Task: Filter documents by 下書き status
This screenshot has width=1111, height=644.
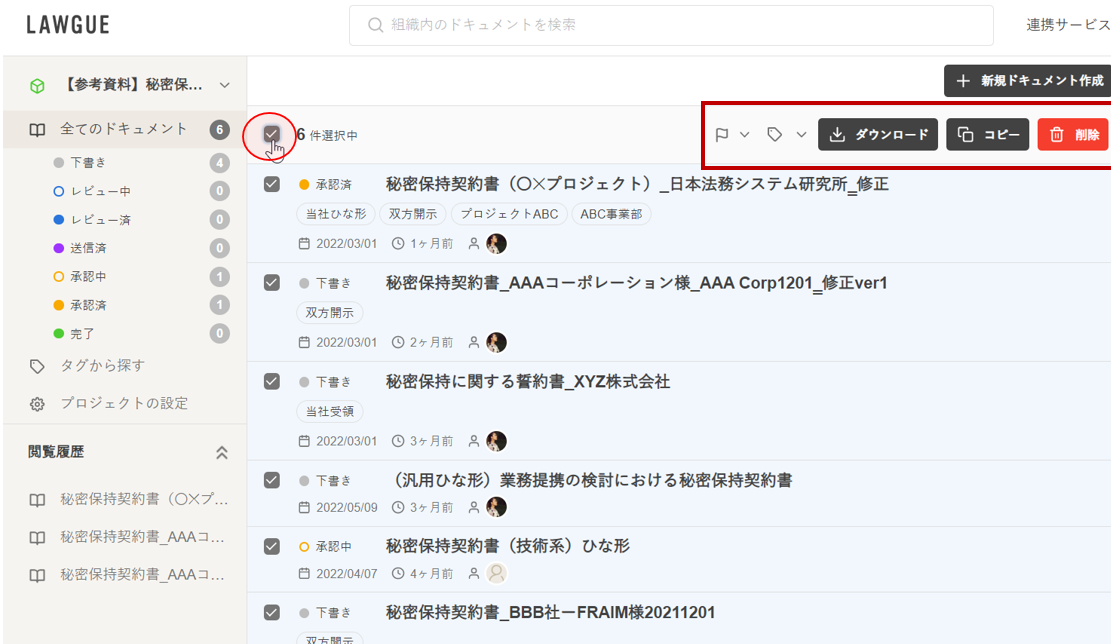Action: click(x=88, y=162)
